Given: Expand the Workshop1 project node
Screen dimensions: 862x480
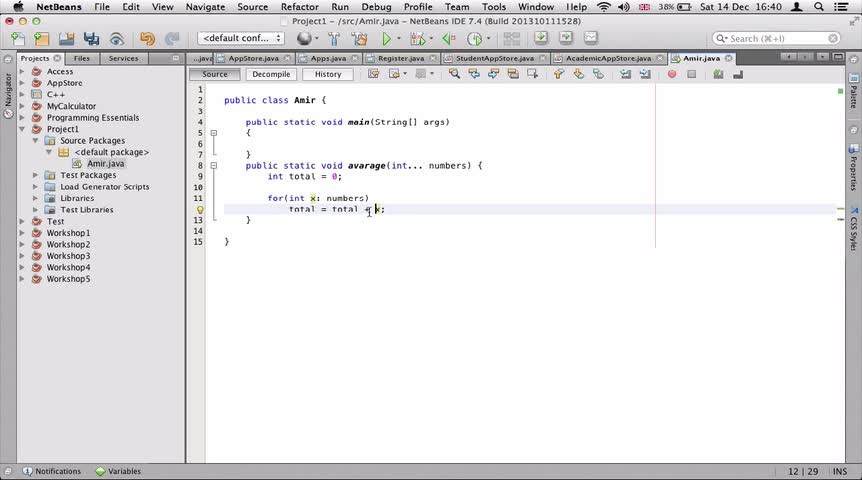Looking at the screenshot, I should (x=22, y=233).
